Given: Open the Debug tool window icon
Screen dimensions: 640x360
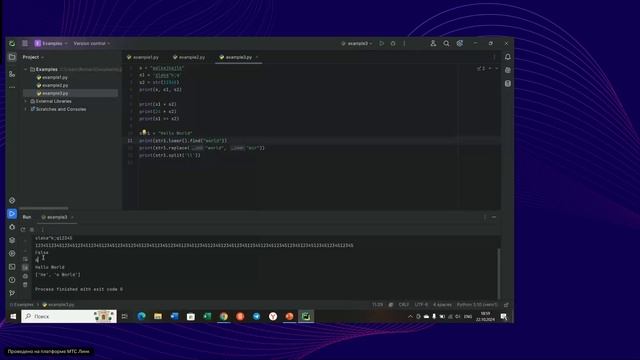Looking at the screenshot, I should 12,227.
